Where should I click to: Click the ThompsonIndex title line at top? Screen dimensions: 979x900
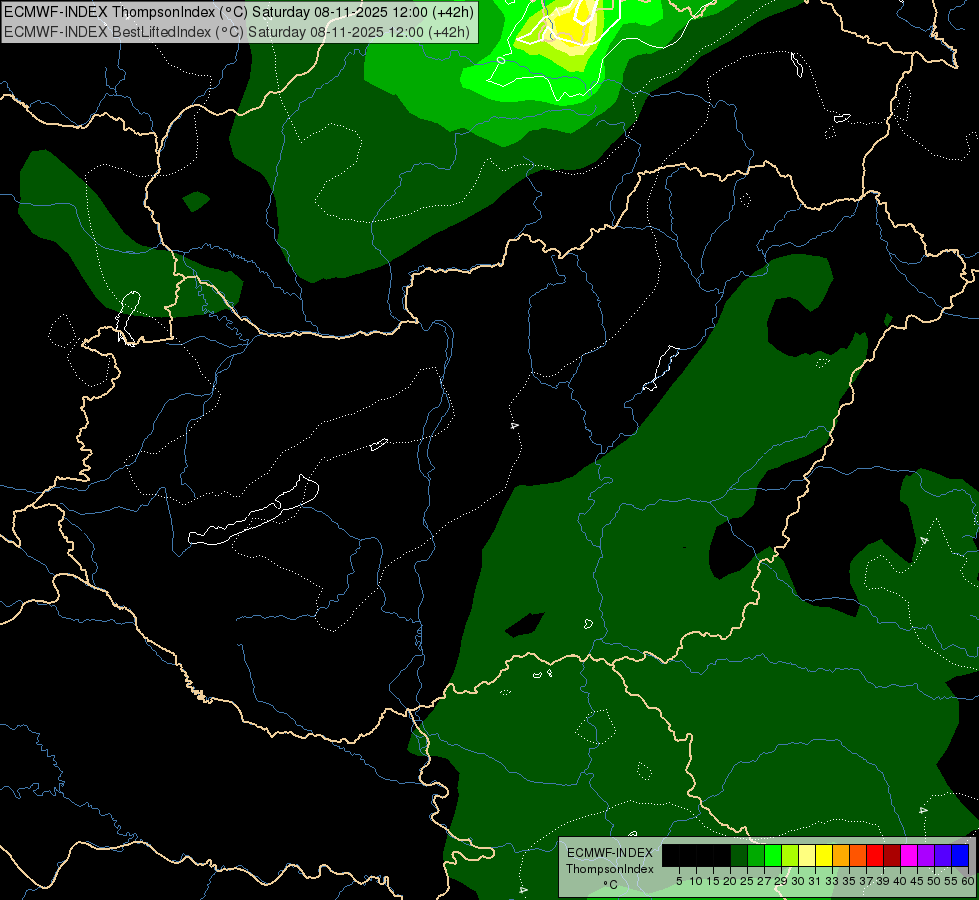239,11
